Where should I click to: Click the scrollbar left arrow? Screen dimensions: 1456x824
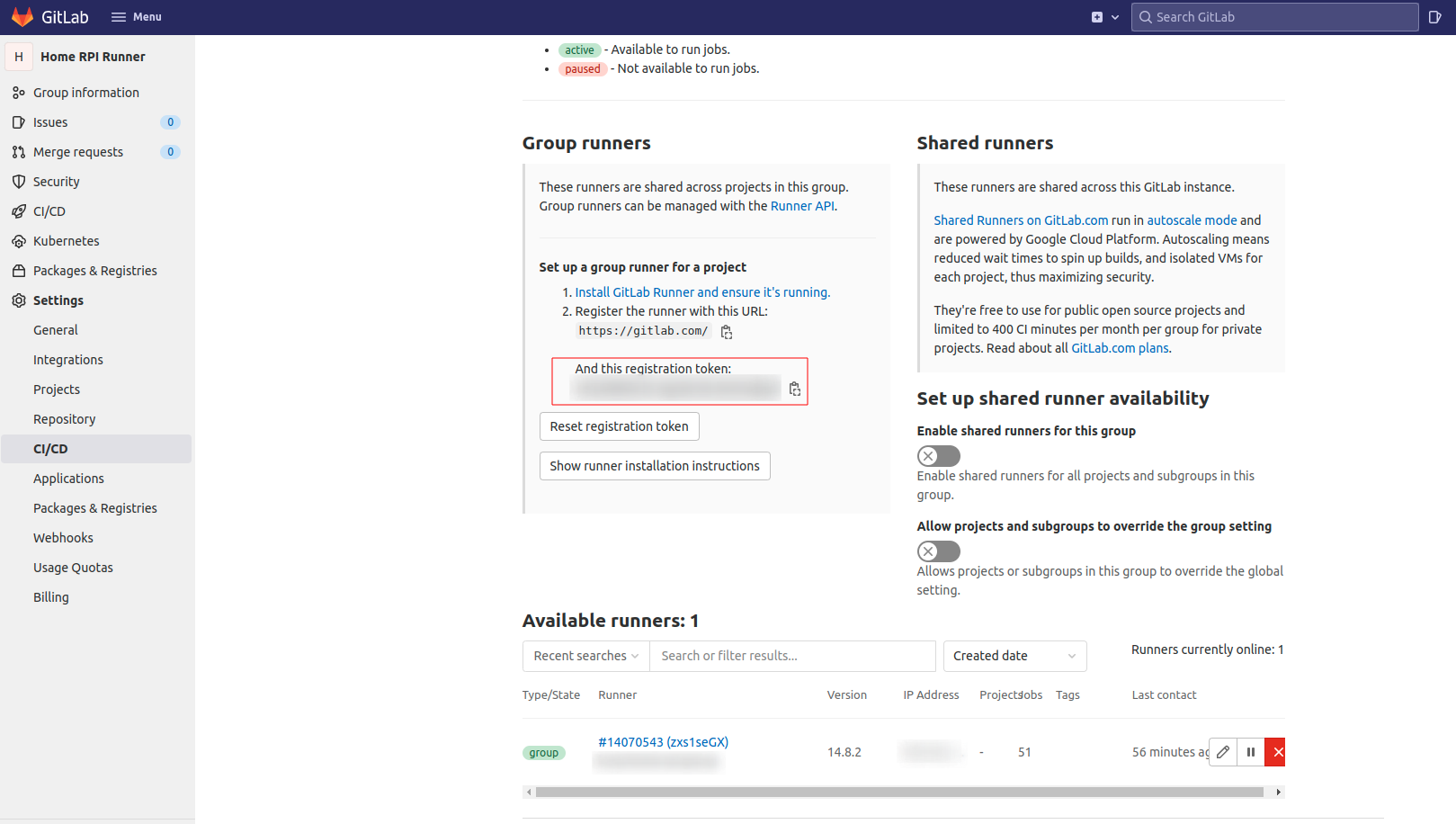(530, 793)
